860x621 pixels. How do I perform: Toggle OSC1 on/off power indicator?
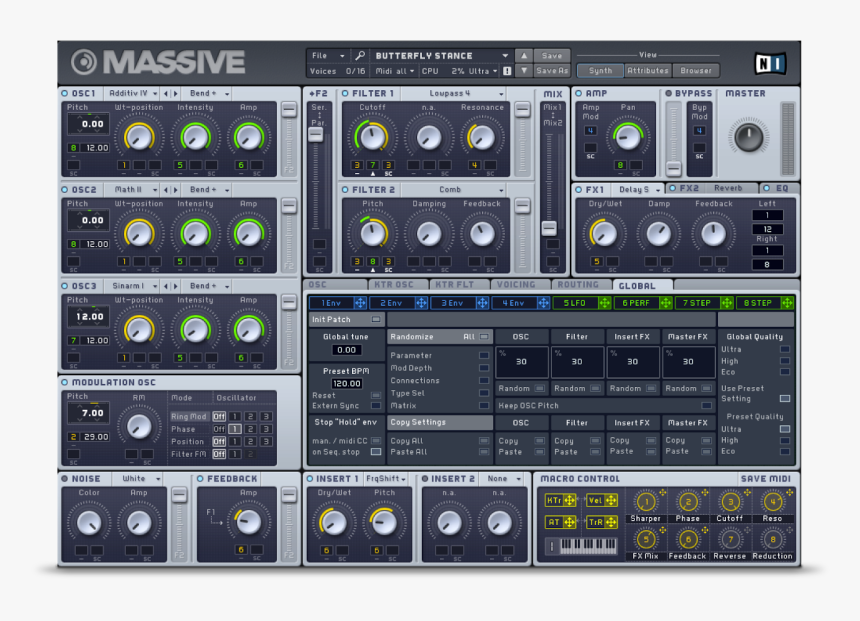pos(65,93)
